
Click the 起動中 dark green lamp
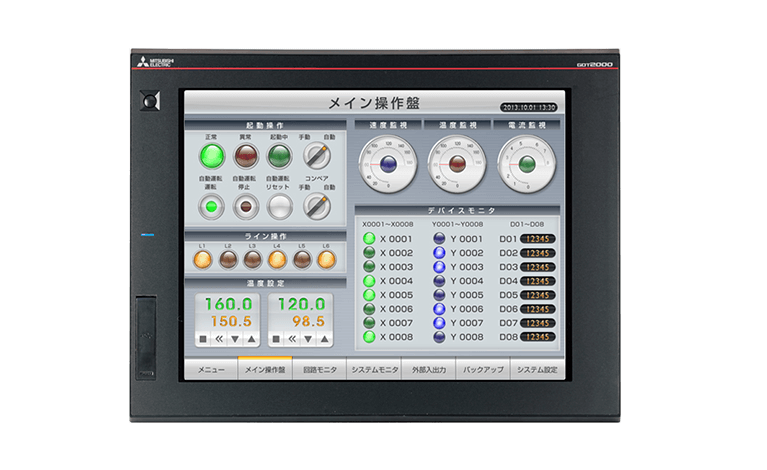[279, 155]
